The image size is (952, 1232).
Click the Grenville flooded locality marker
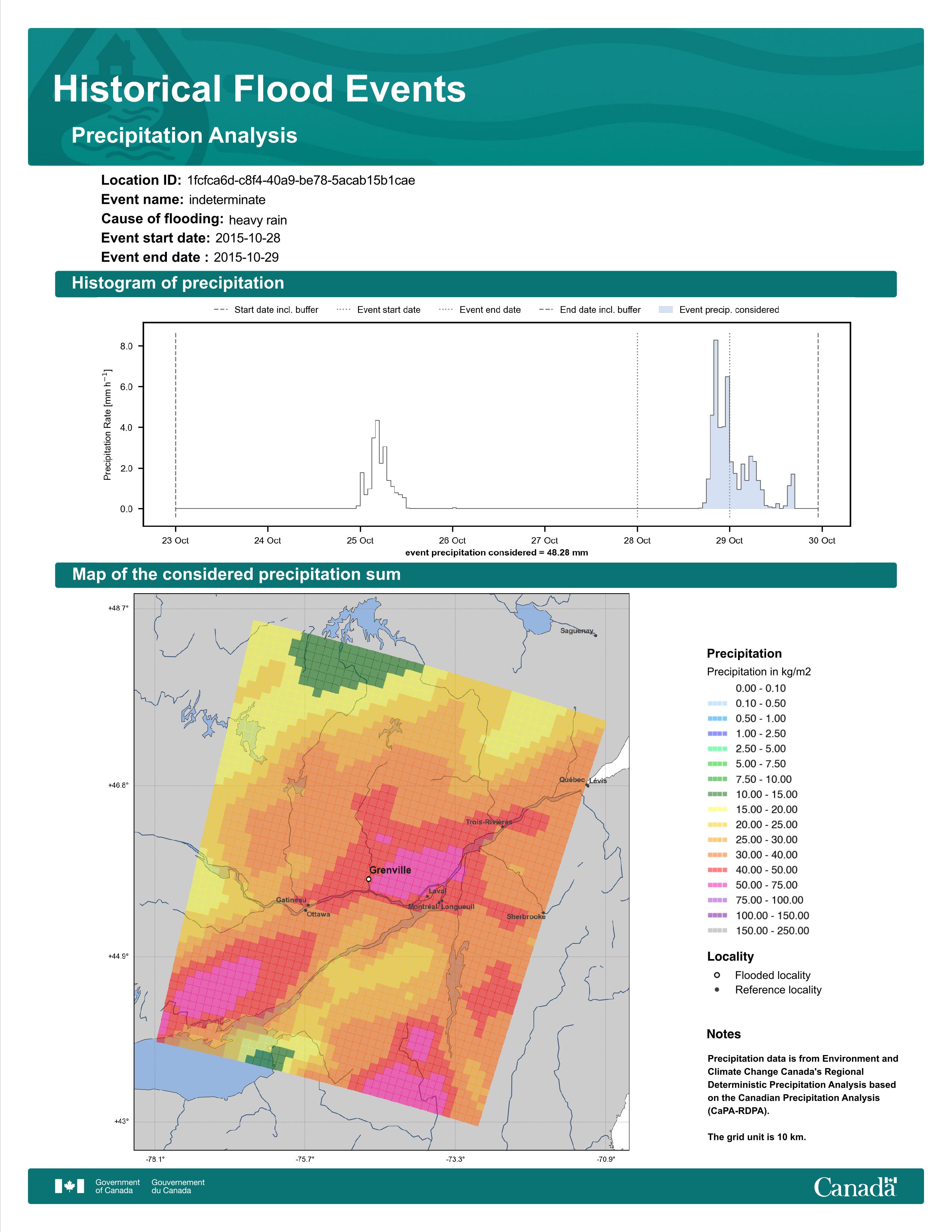(368, 879)
